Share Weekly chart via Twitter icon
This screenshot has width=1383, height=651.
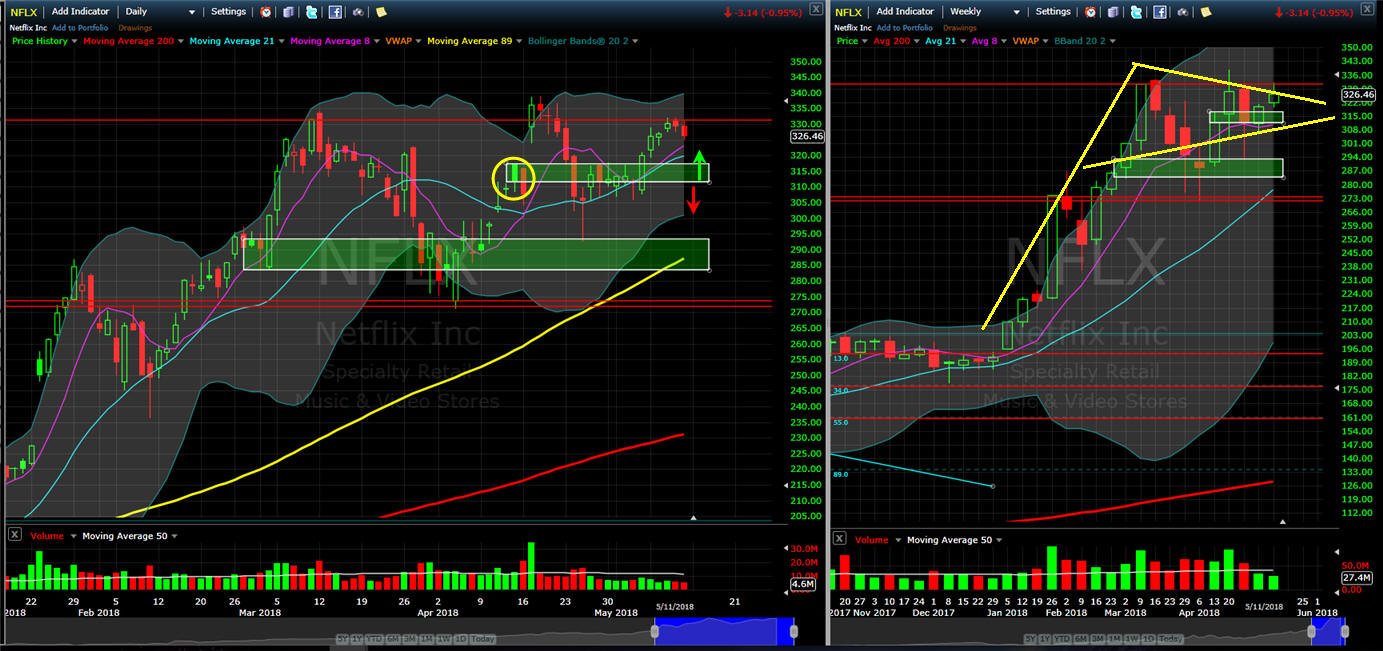1136,12
